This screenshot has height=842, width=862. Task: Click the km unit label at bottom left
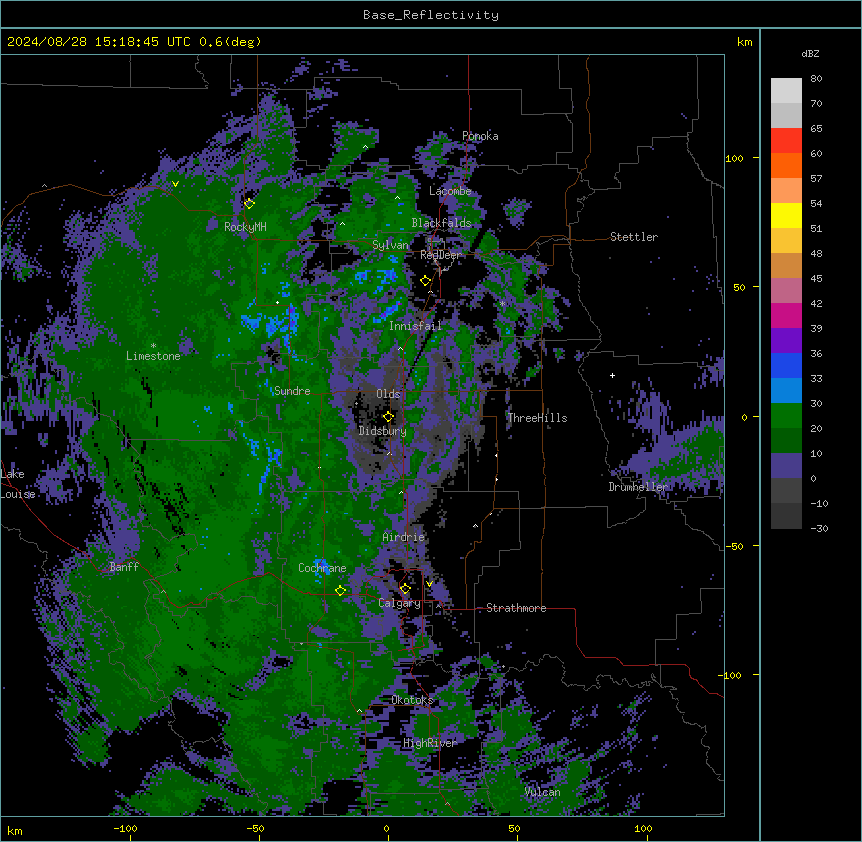pyautogui.click(x=15, y=830)
